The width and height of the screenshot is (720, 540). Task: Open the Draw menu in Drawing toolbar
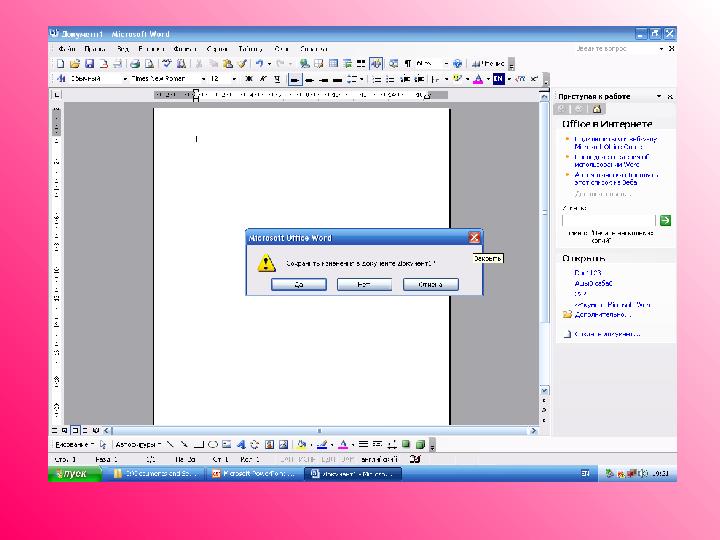pyautogui.click(x=74, y=444)
